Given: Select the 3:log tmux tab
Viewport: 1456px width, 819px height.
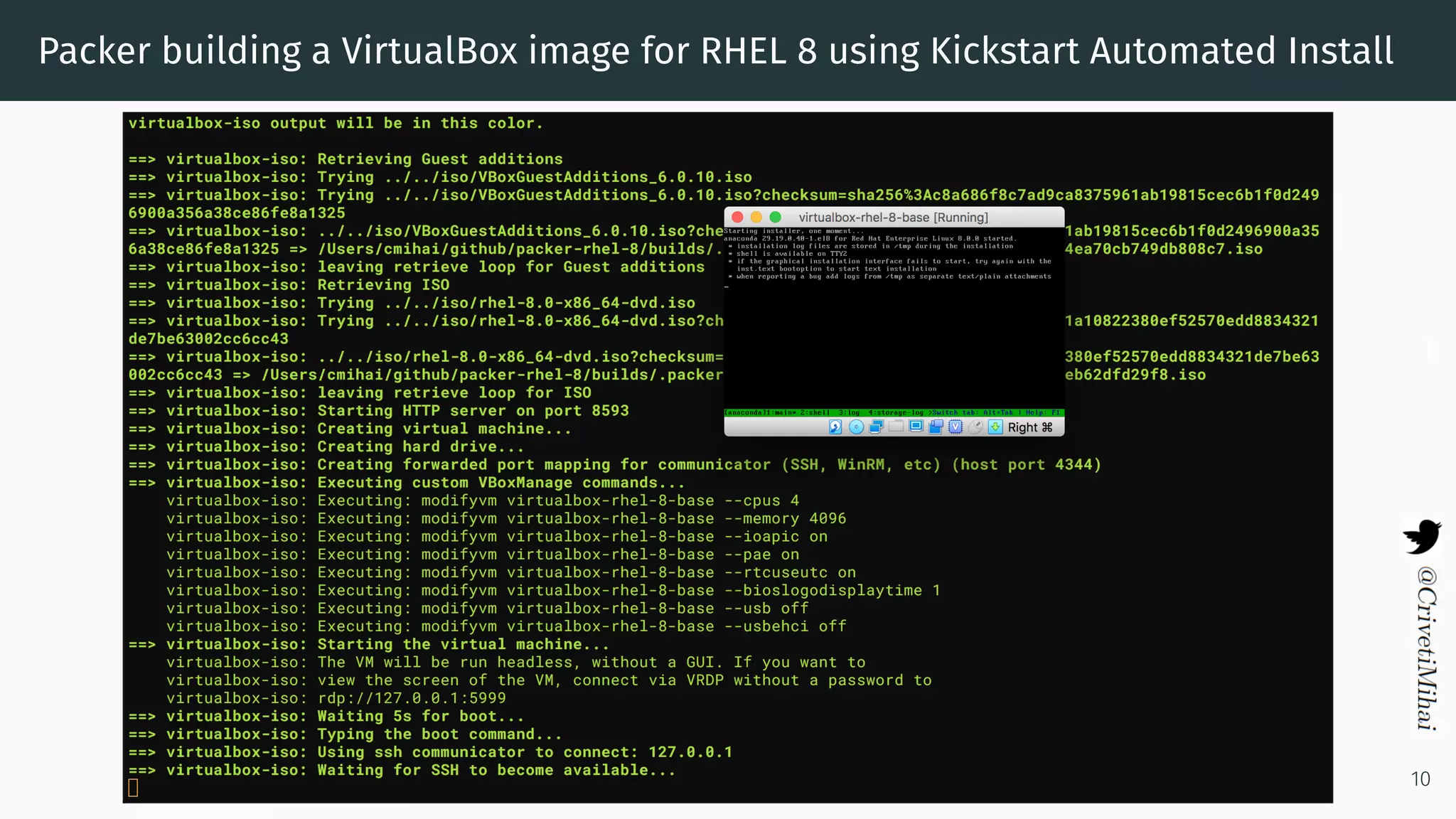Looking at the screenshot, I should 849,412.
